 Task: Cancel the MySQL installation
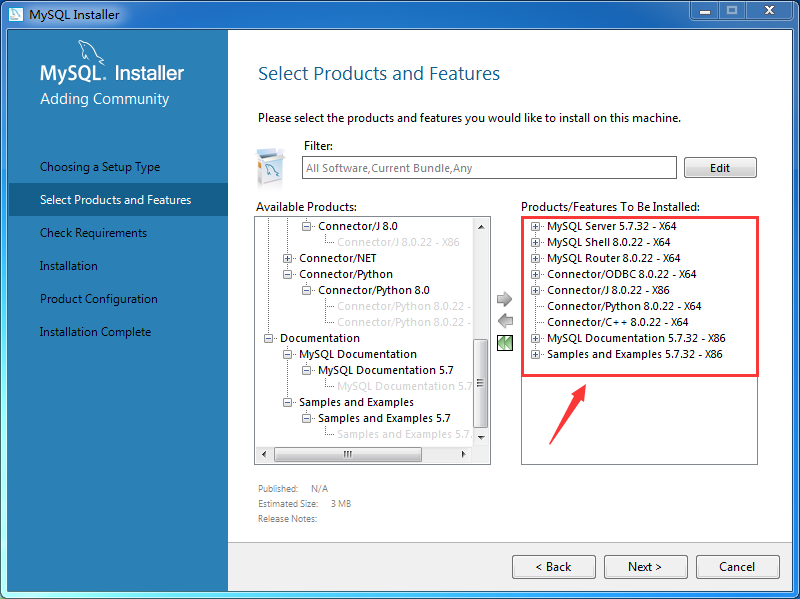pos(737,566)
